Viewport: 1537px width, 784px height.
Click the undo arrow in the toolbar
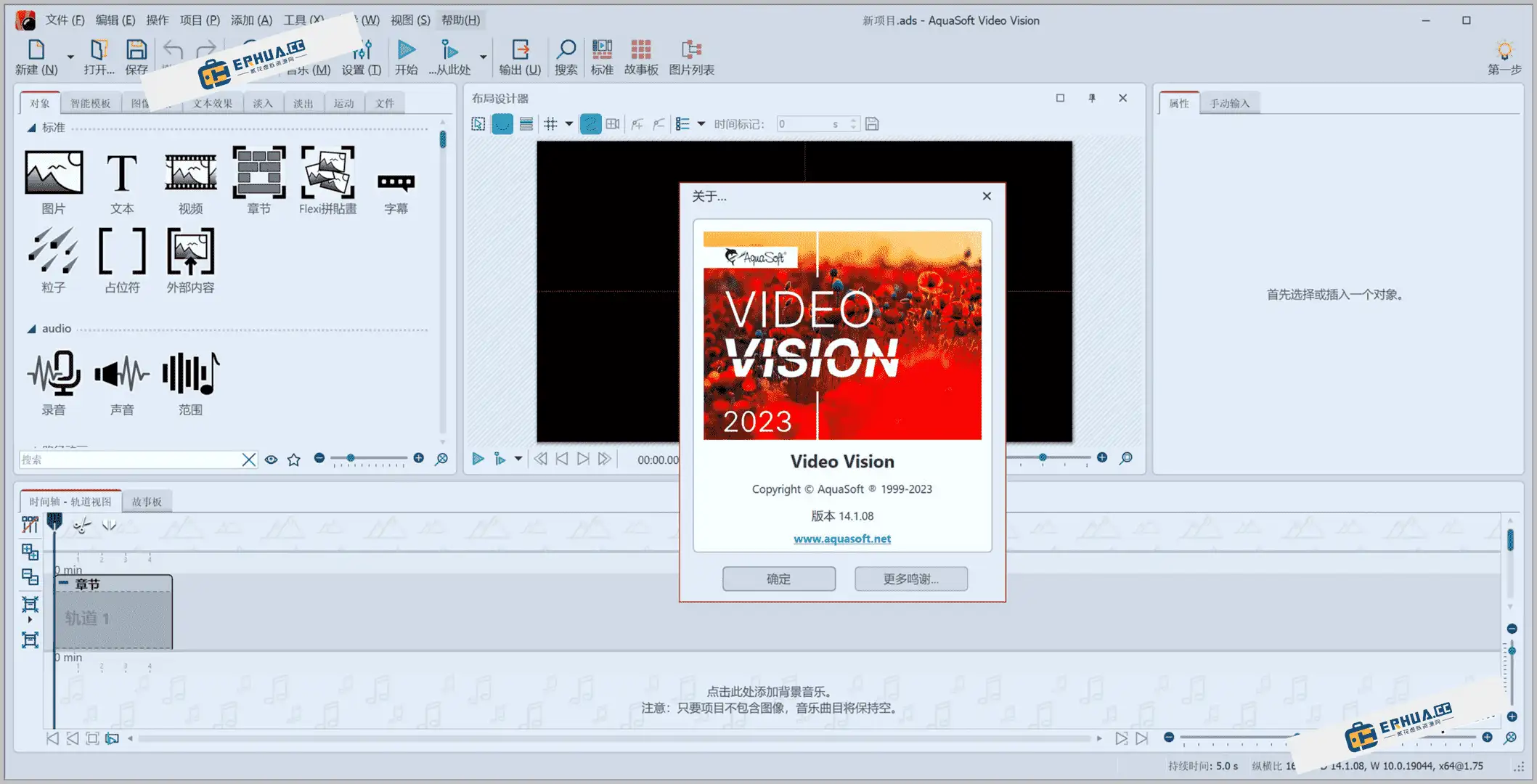pyautogui.click(x=173, y=49)
